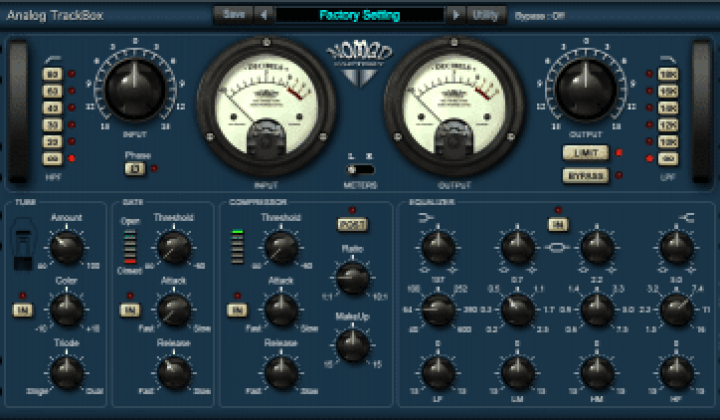Click the HF gain knob

(x=676, y=373)
